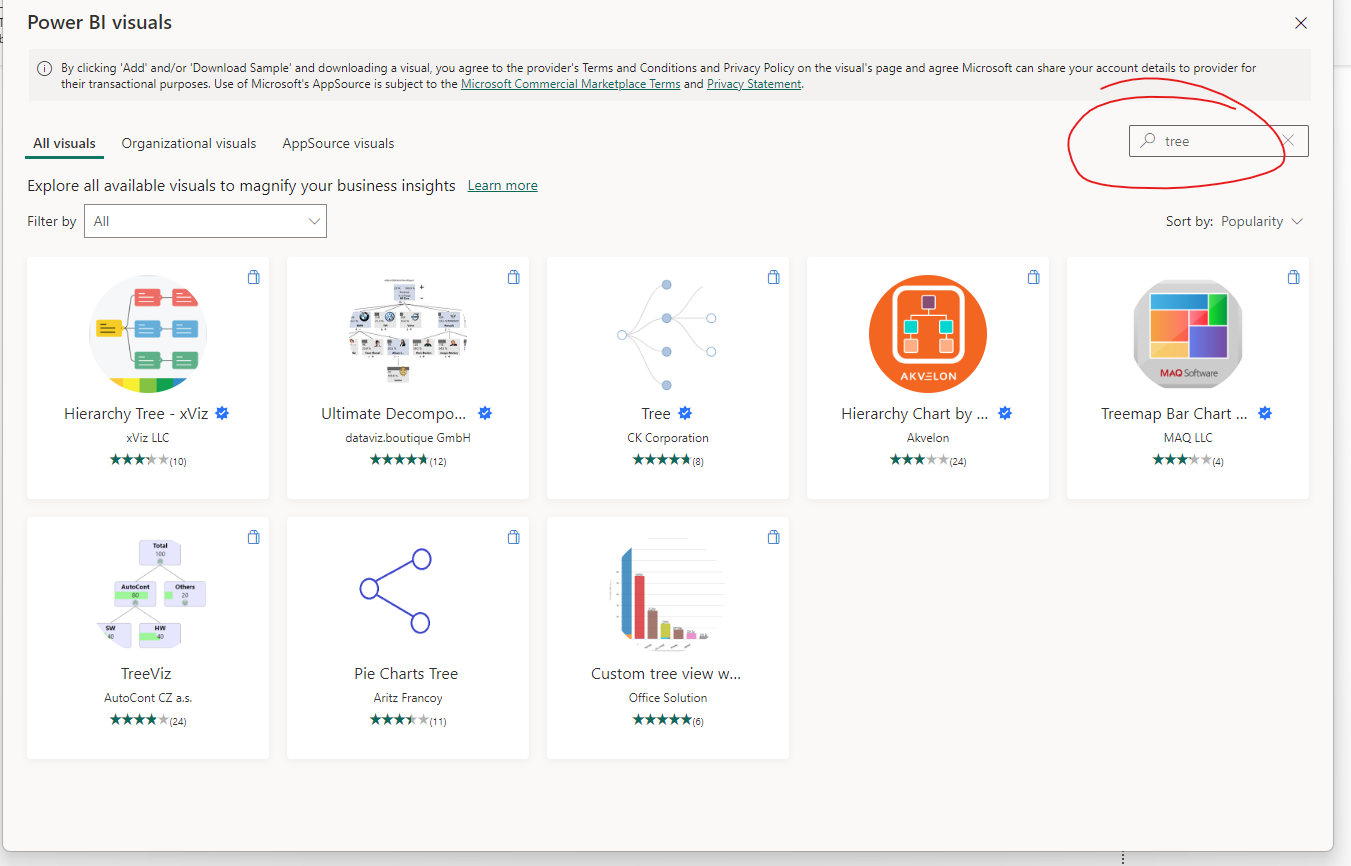Open the Sort by Popularity dropdown
The height and width of the screenshot is (866, 1351).
click(1262, 221)
